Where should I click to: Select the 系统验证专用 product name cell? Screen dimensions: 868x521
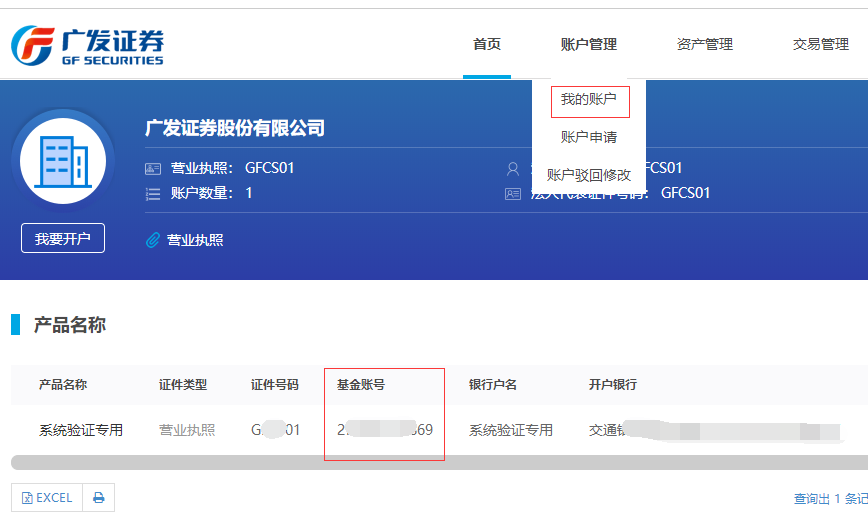[x=81, y=430]
